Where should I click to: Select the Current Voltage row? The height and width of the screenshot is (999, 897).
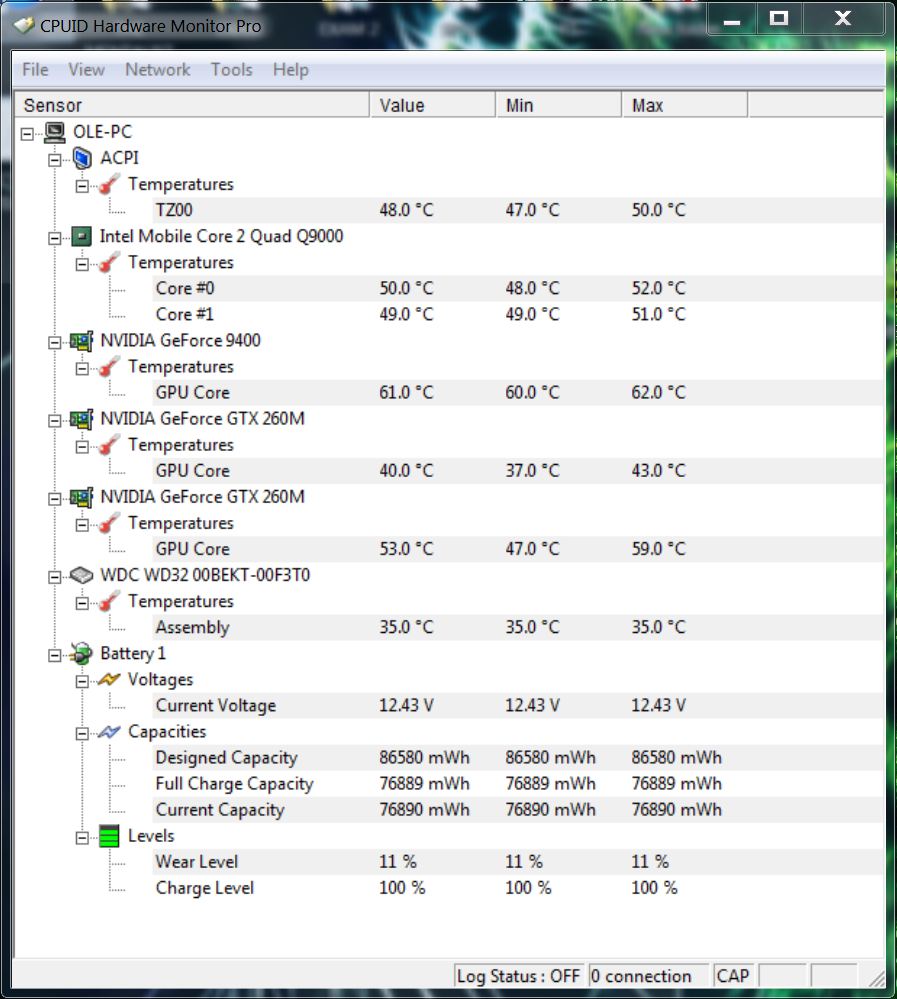(517, 706)
